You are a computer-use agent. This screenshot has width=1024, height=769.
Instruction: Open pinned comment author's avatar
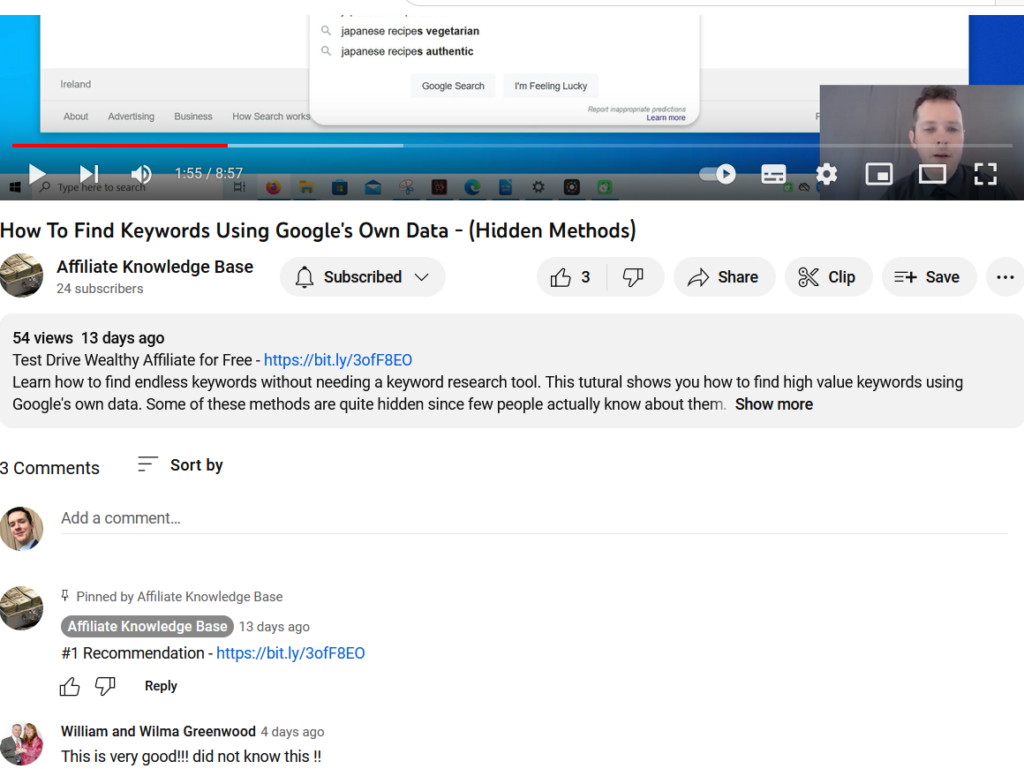pos(22,608)
